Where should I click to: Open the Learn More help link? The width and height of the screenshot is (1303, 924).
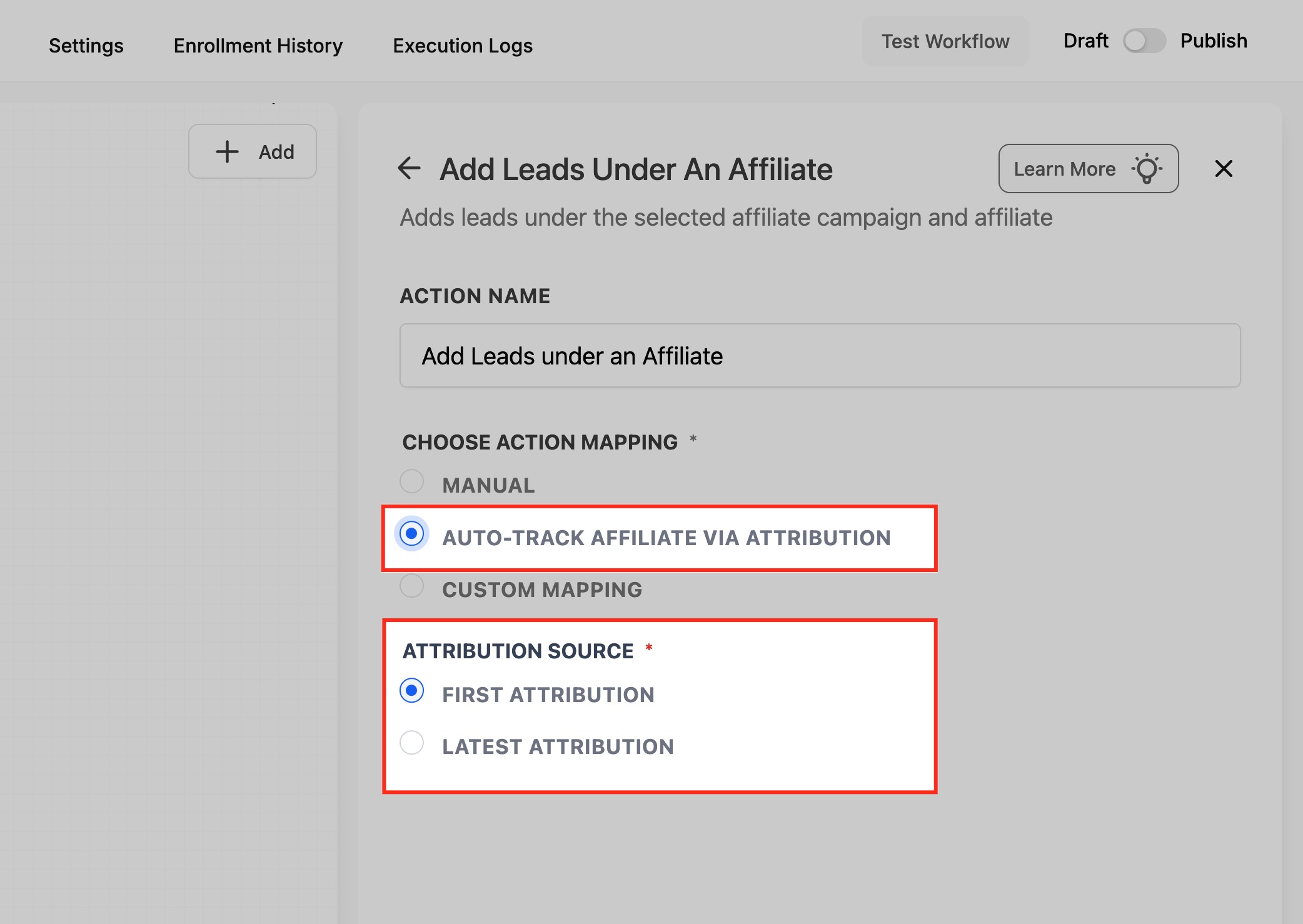click(x=1065, y=169)
